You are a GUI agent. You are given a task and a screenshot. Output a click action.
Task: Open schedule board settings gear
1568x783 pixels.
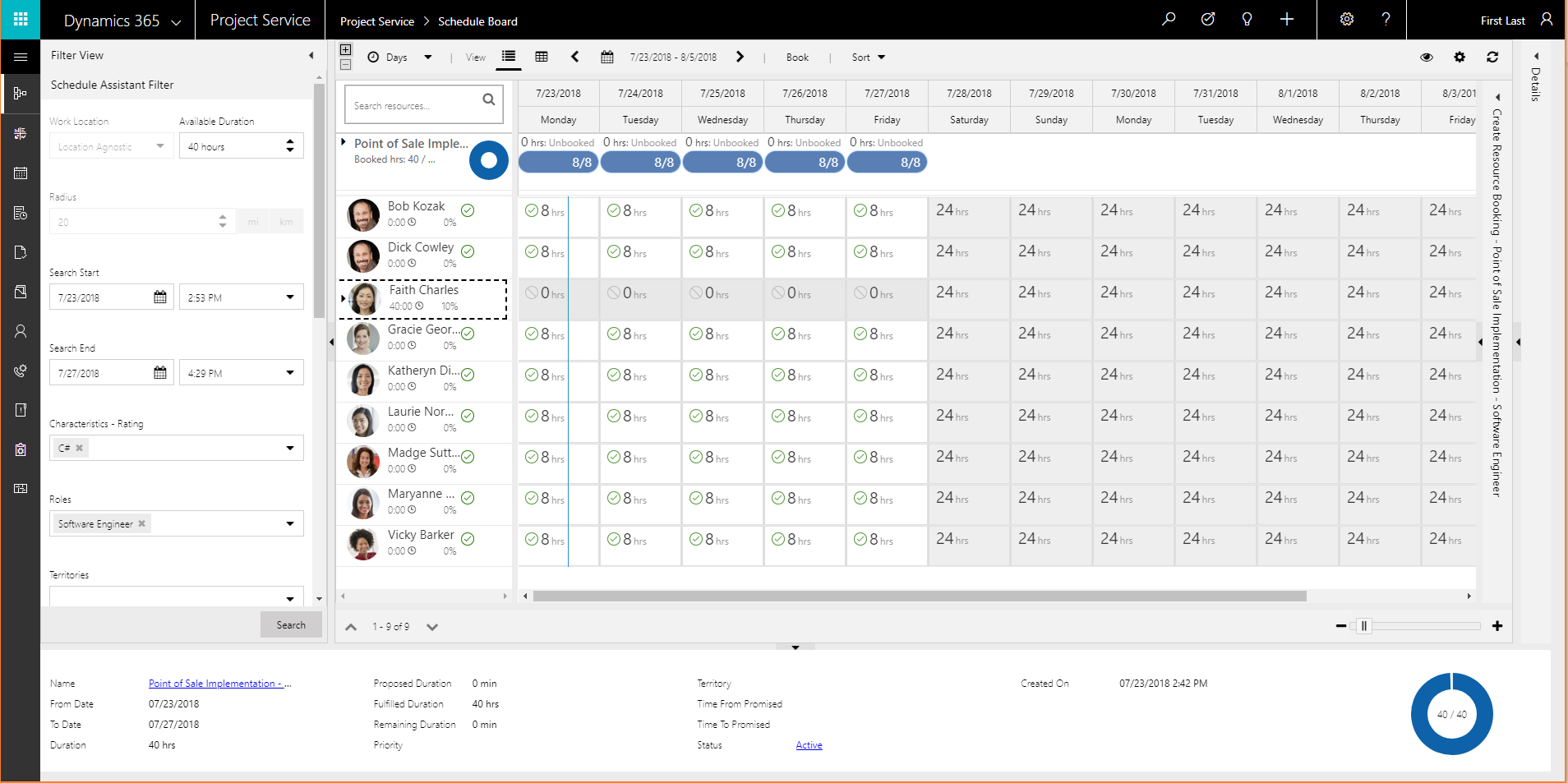point(1460,58)
